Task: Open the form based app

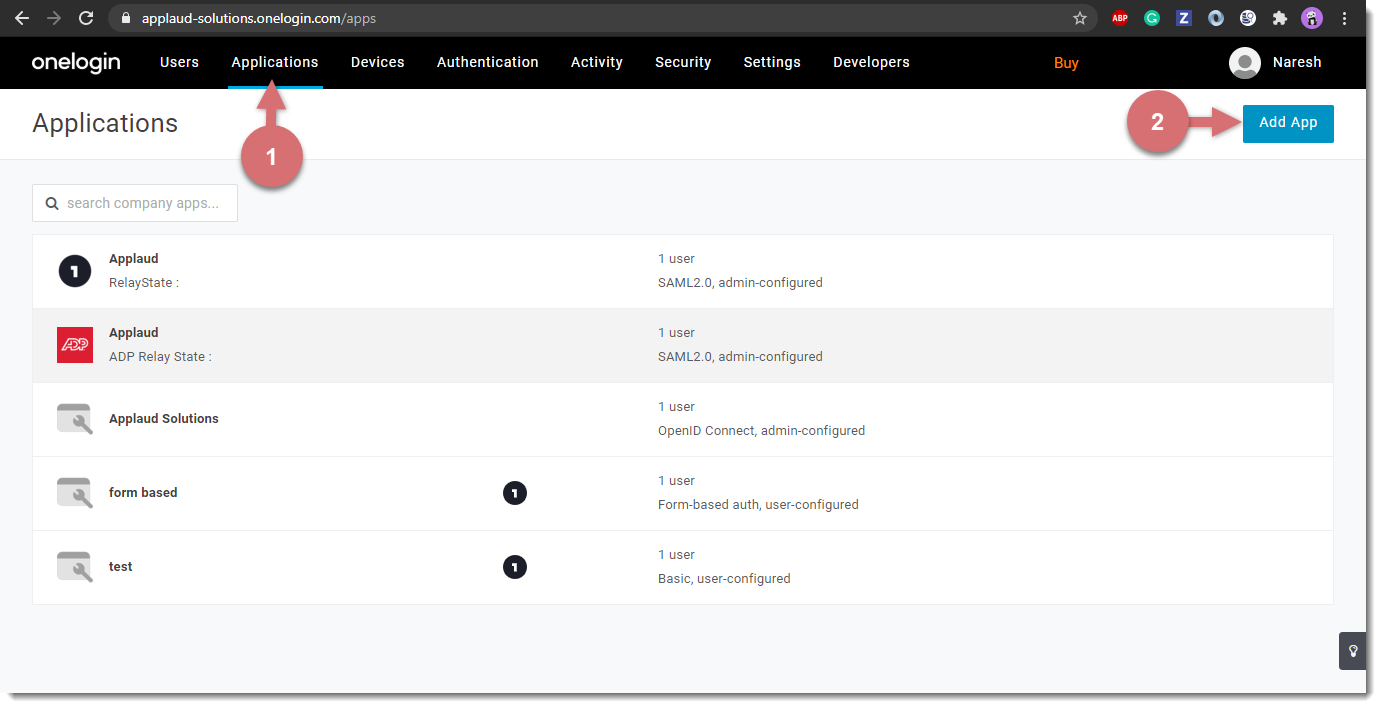Action: [683, 493]
